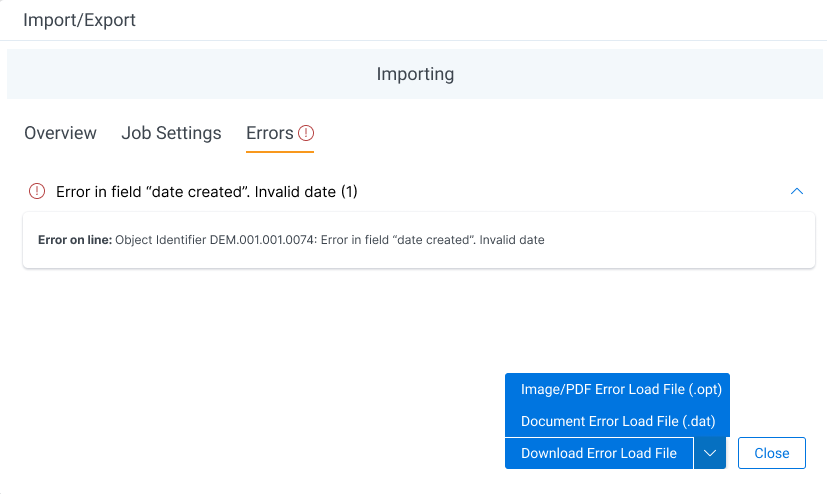Click the Import/Export dialog title
827x494 pixels.
pyautogui.click(x=79, y=20)
